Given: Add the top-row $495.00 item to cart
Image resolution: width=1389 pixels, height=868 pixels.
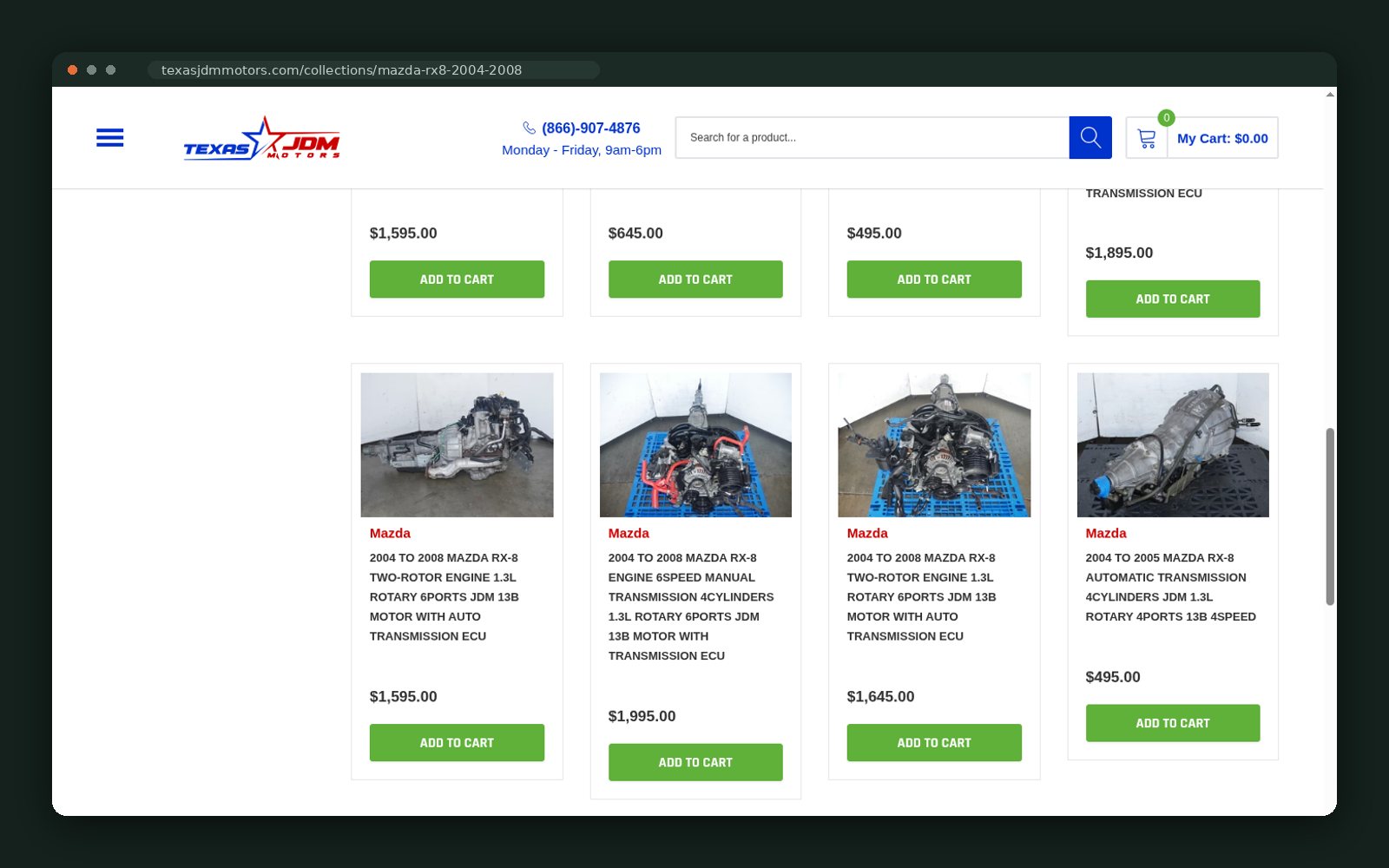Looking at the screenshot, I should [934, 279].
